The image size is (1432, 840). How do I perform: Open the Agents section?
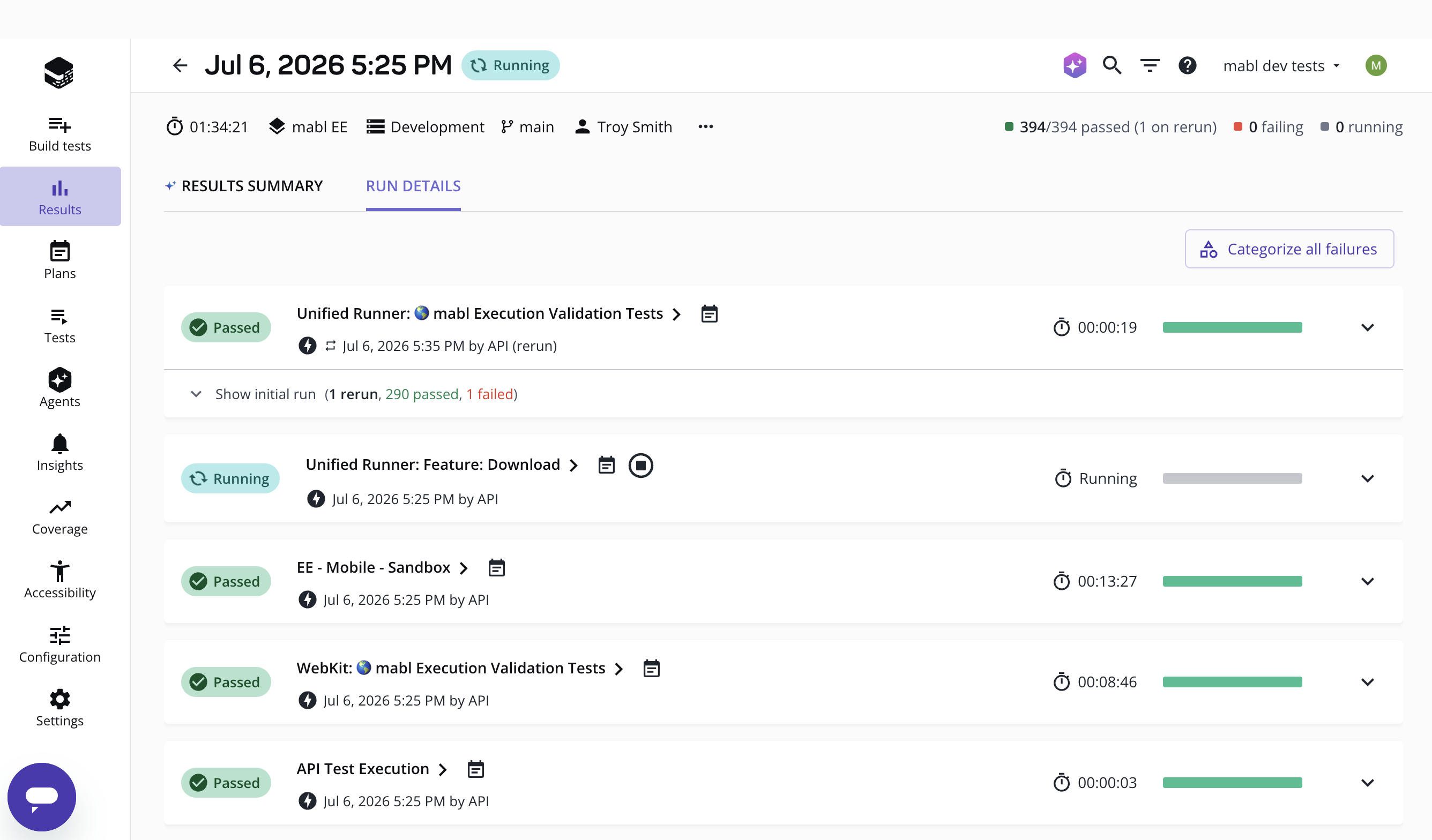[x=59, y=388]
